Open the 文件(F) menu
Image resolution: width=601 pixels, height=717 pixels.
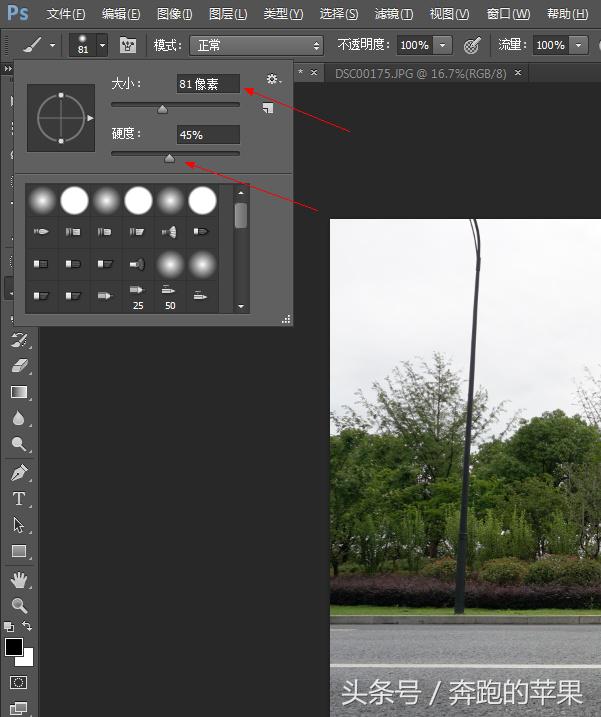[x=66, y=14]
